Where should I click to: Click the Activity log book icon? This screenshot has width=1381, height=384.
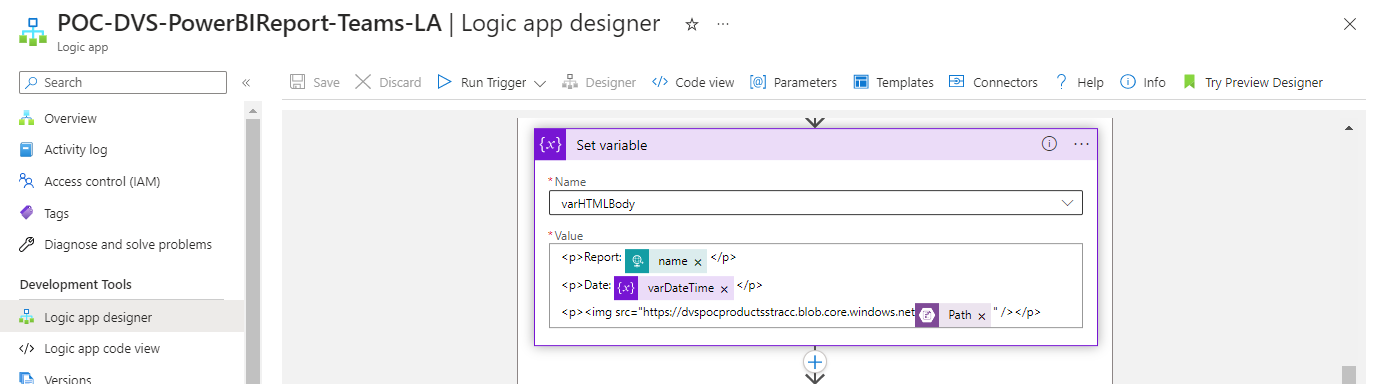pyautogui.click(x=27, y=150)
